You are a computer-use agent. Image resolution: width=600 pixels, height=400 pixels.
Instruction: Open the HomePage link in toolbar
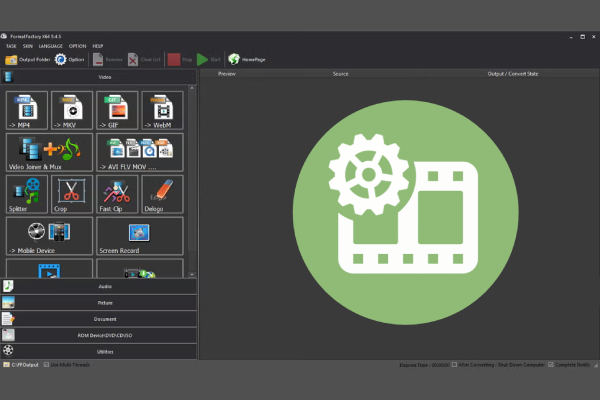click(248, 60)
